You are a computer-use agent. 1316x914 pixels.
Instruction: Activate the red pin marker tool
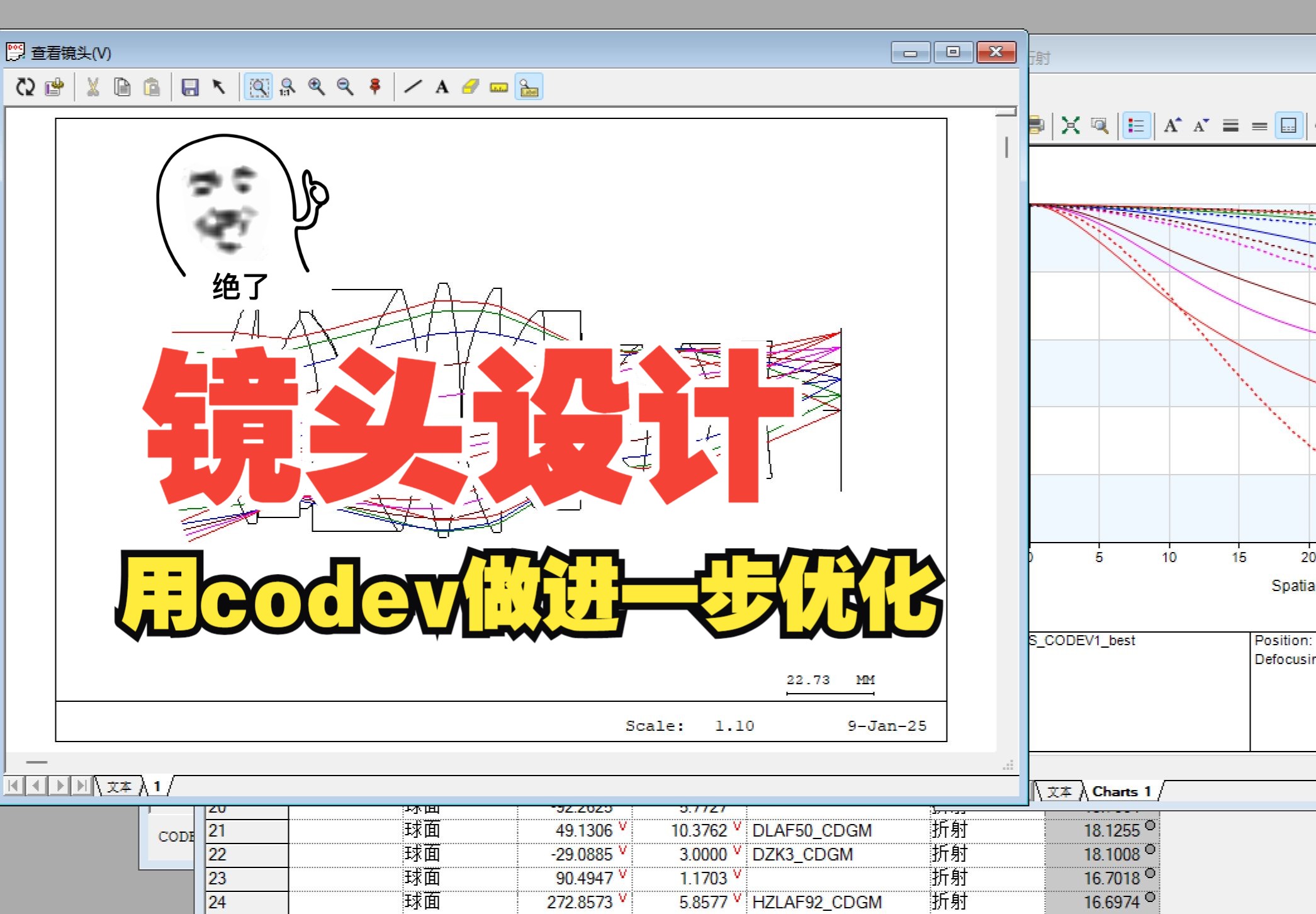(x=375, y=88)
